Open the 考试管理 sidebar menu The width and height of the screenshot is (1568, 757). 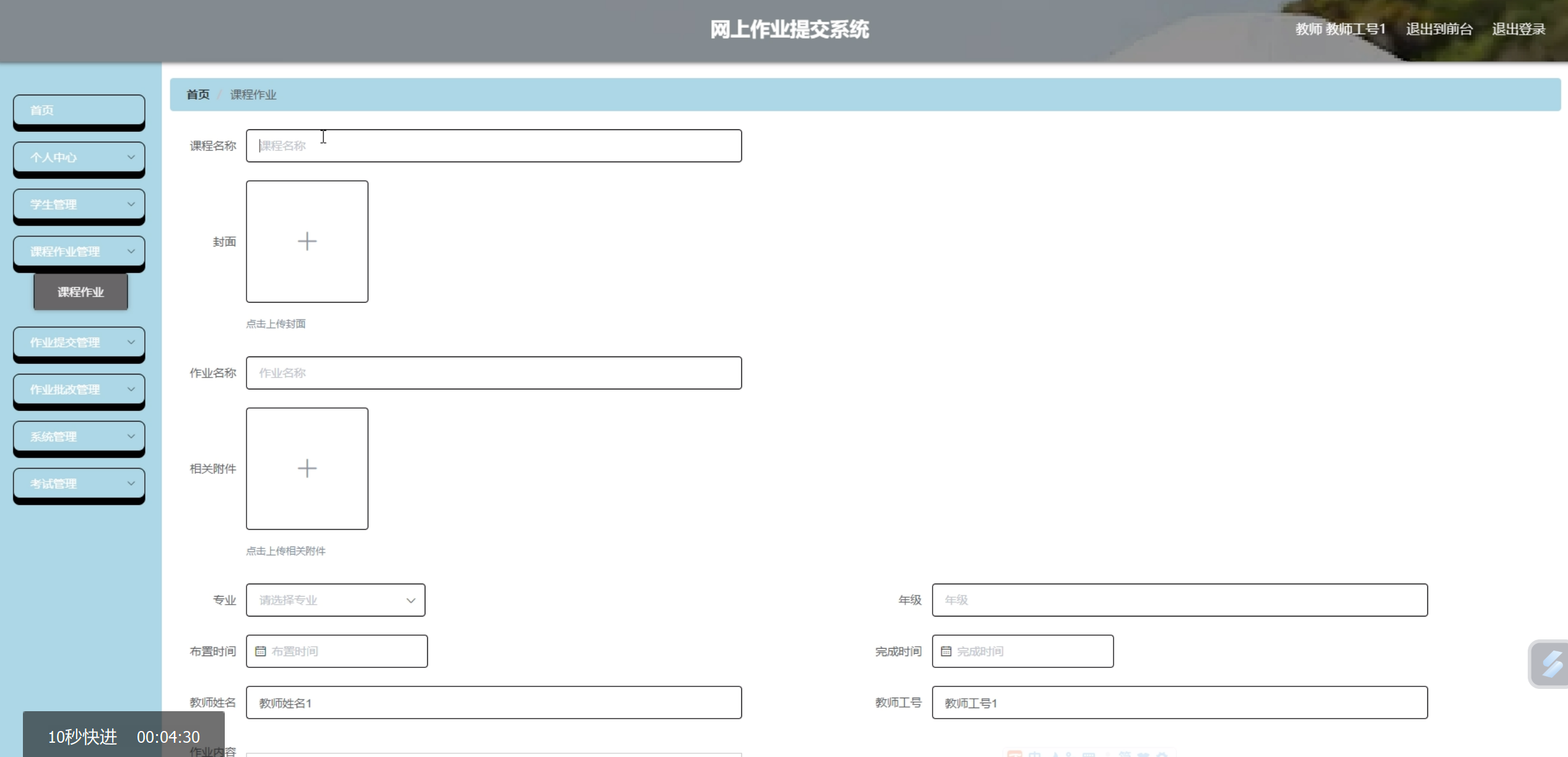79,483
